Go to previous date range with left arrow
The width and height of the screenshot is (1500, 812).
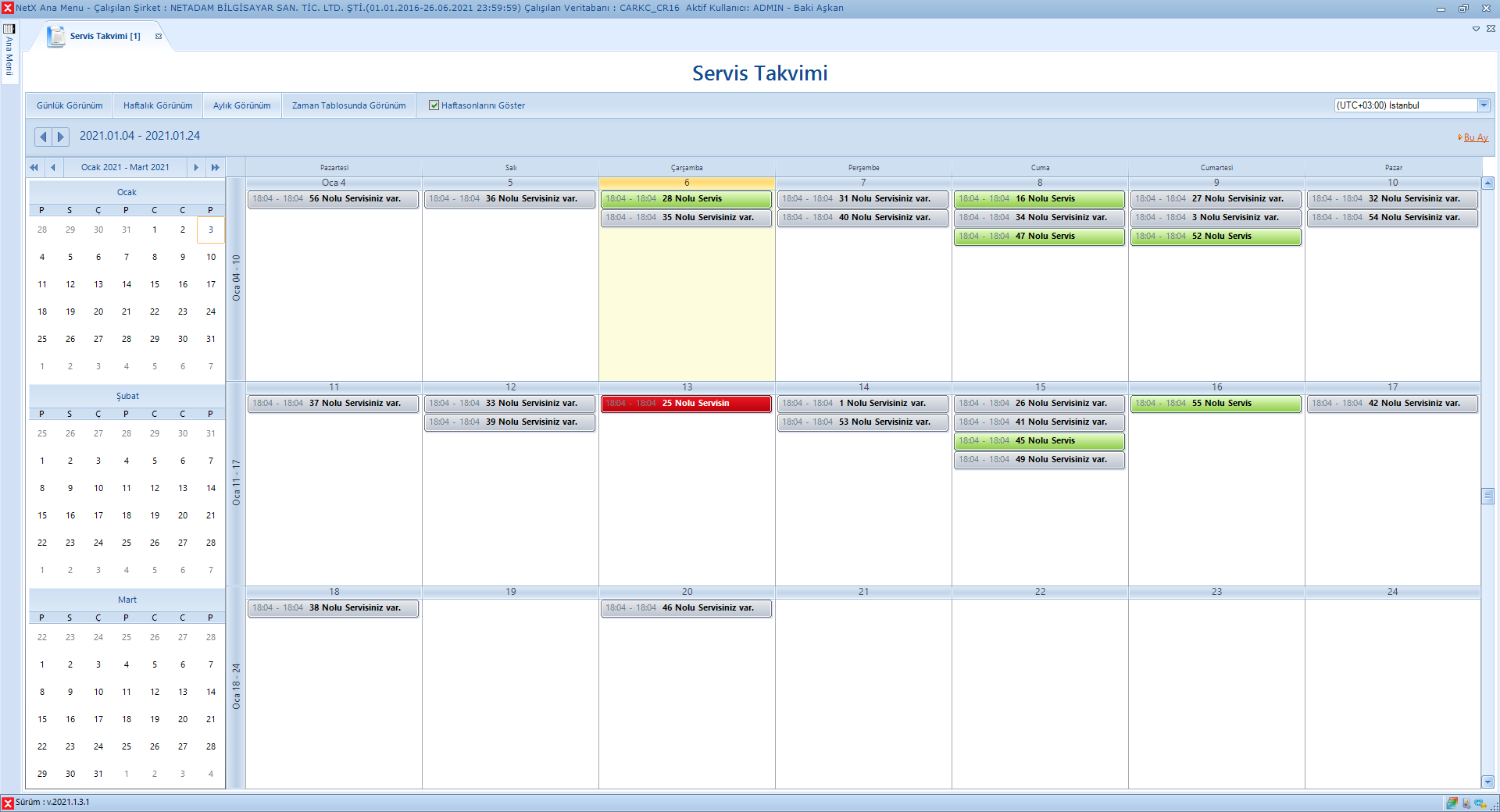pos(43,137)
